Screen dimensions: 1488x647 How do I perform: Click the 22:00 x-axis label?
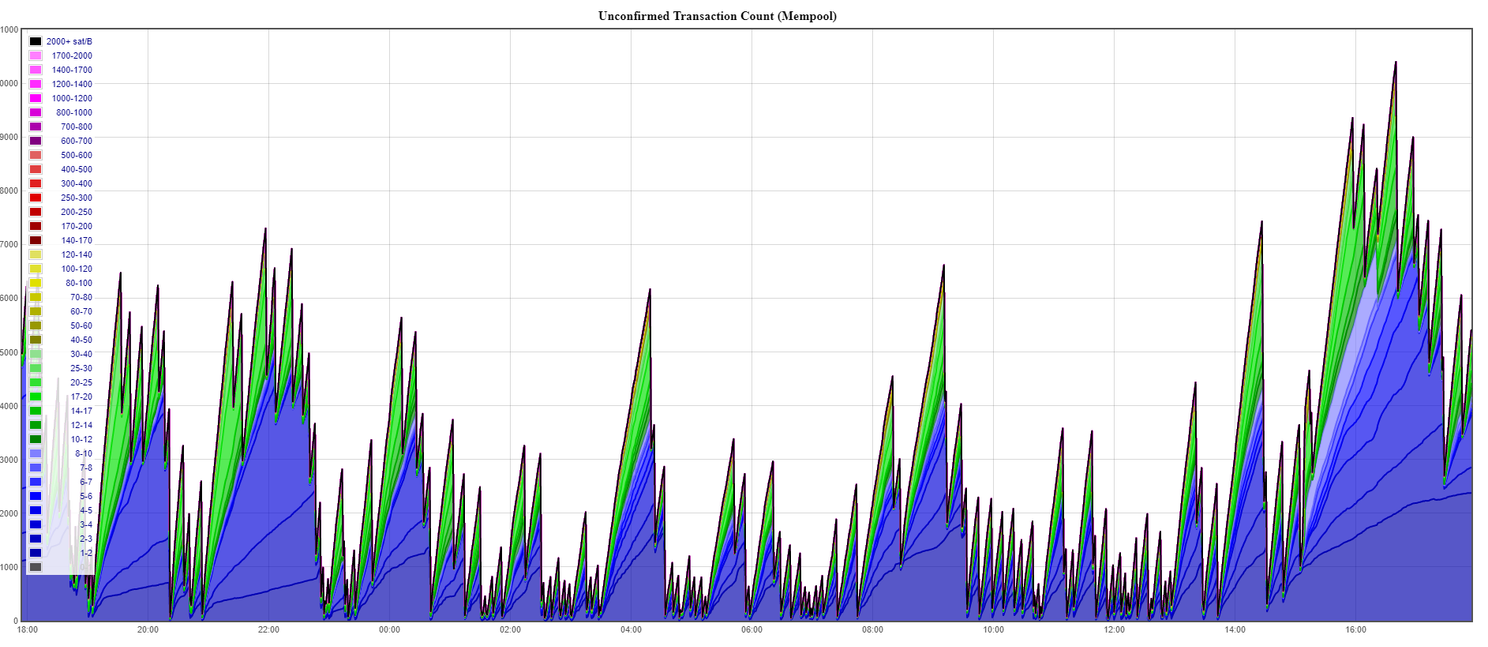click(x=269, y=630)
